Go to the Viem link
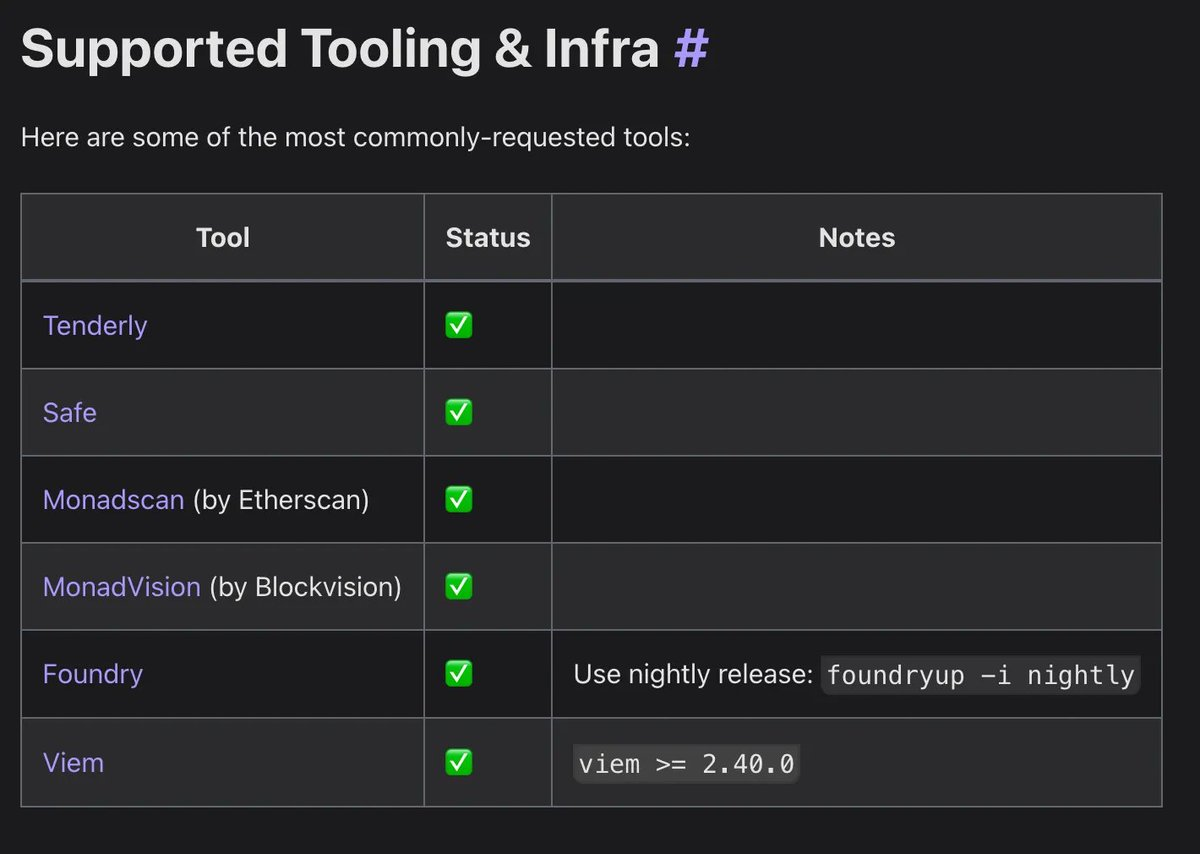The image size is (1200, 854). pos(73,762)
